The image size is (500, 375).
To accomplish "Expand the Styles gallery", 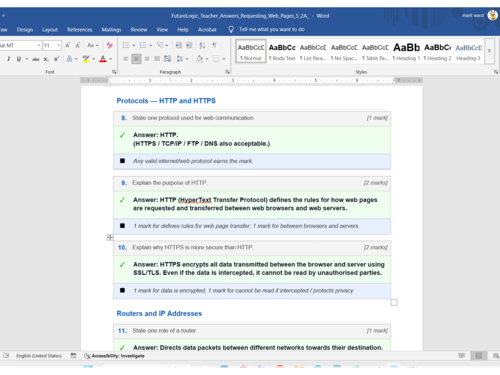I will pyautogui.click(x=489, y=51).
